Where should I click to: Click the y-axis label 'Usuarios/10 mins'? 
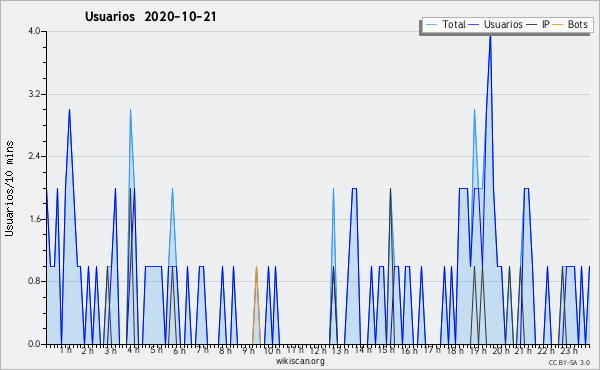tap(10, 189)
